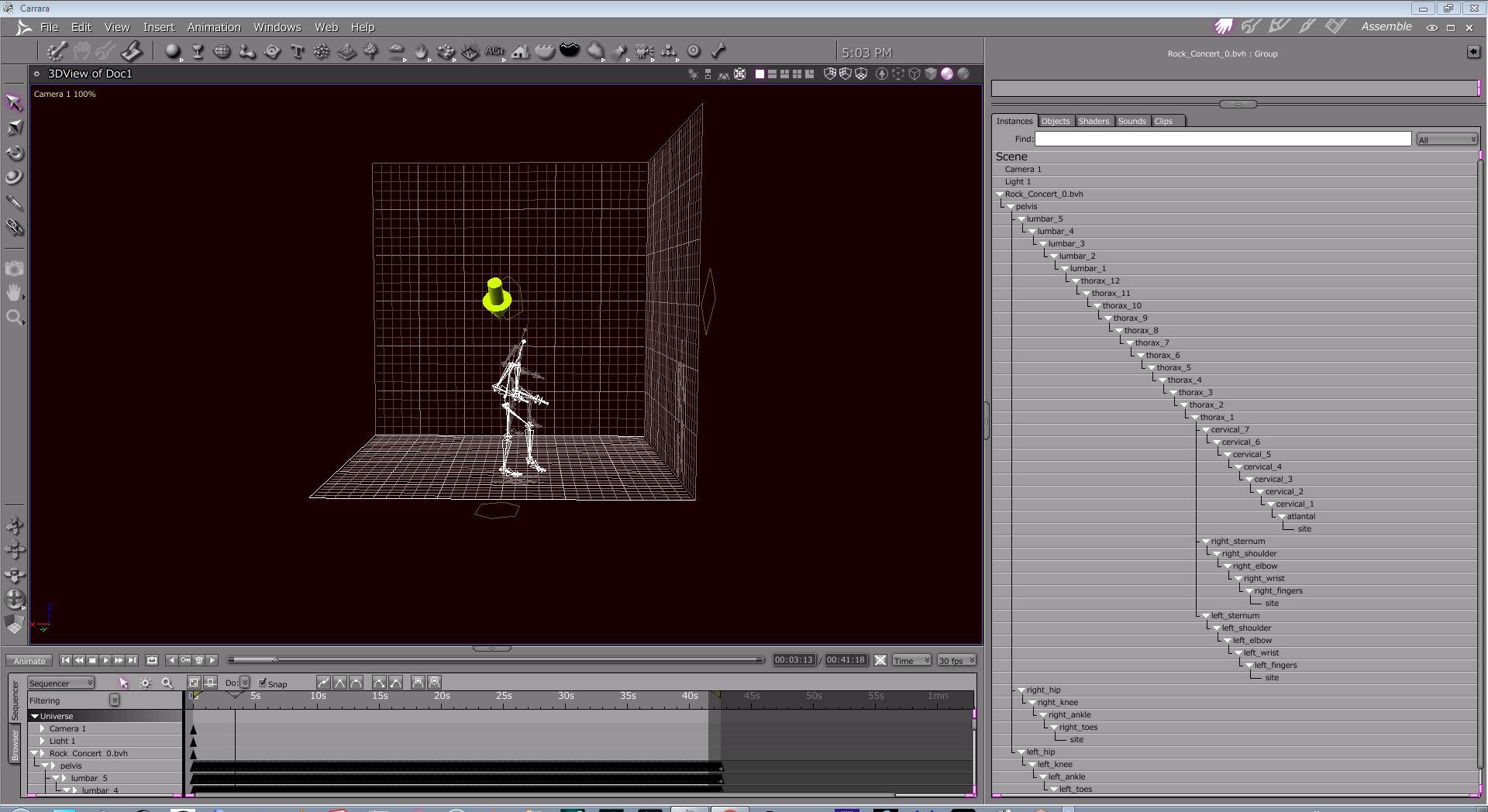Open the Assemble room hand icon

point(1224,26)
